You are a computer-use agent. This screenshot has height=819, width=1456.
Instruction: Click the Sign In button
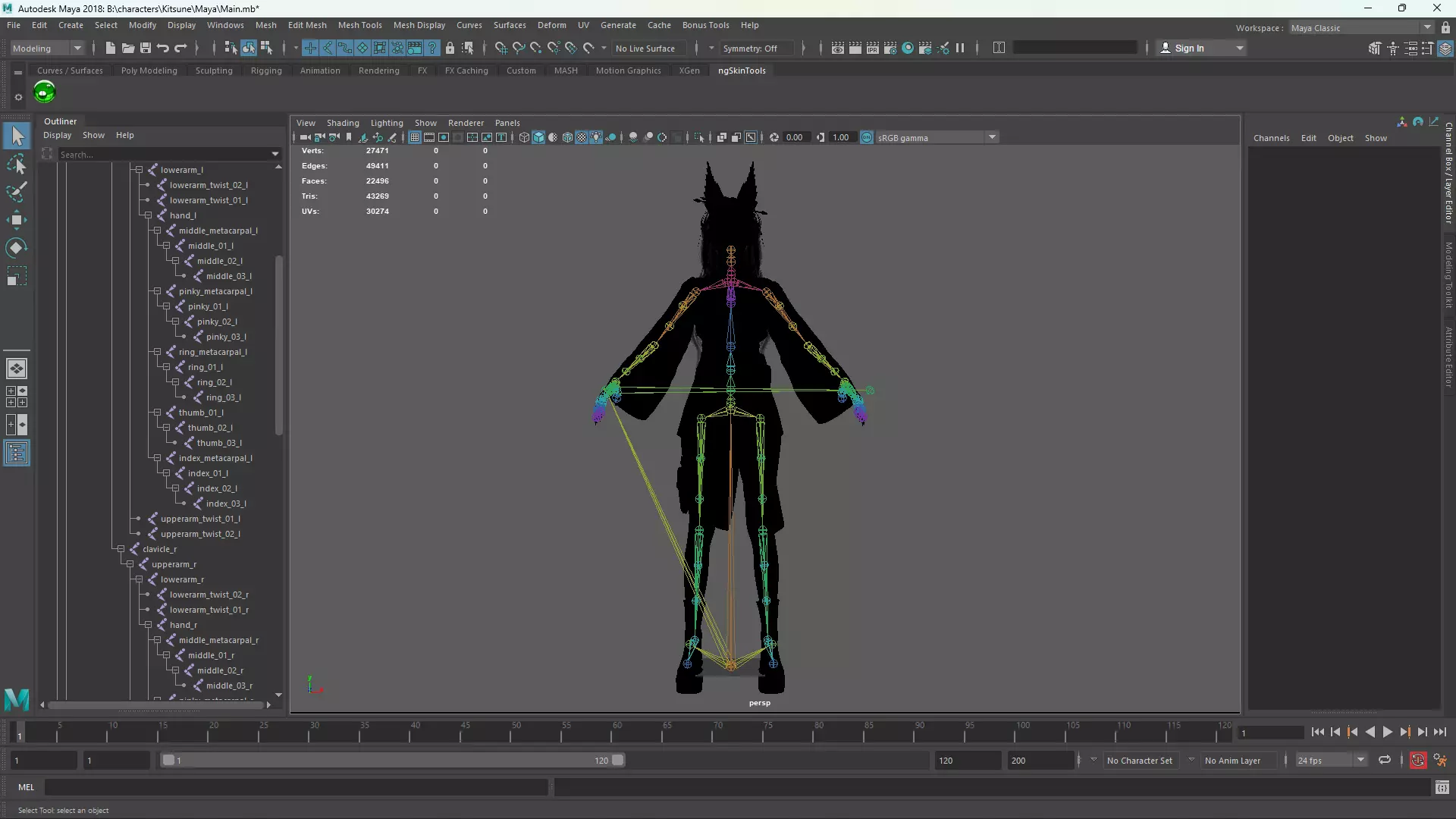1189,48
